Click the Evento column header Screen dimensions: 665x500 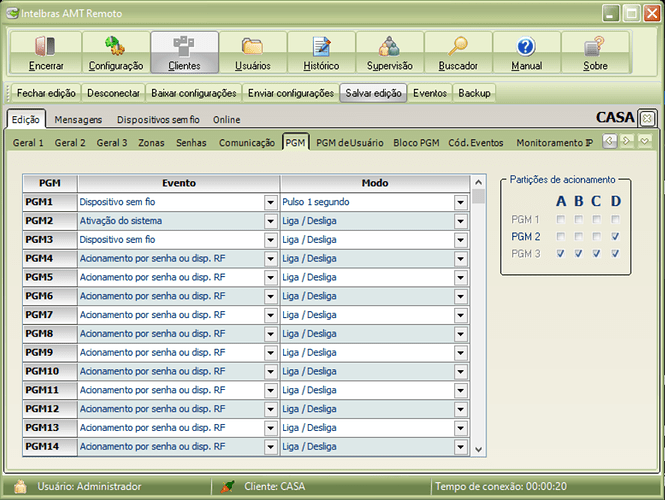coord(179,183)
